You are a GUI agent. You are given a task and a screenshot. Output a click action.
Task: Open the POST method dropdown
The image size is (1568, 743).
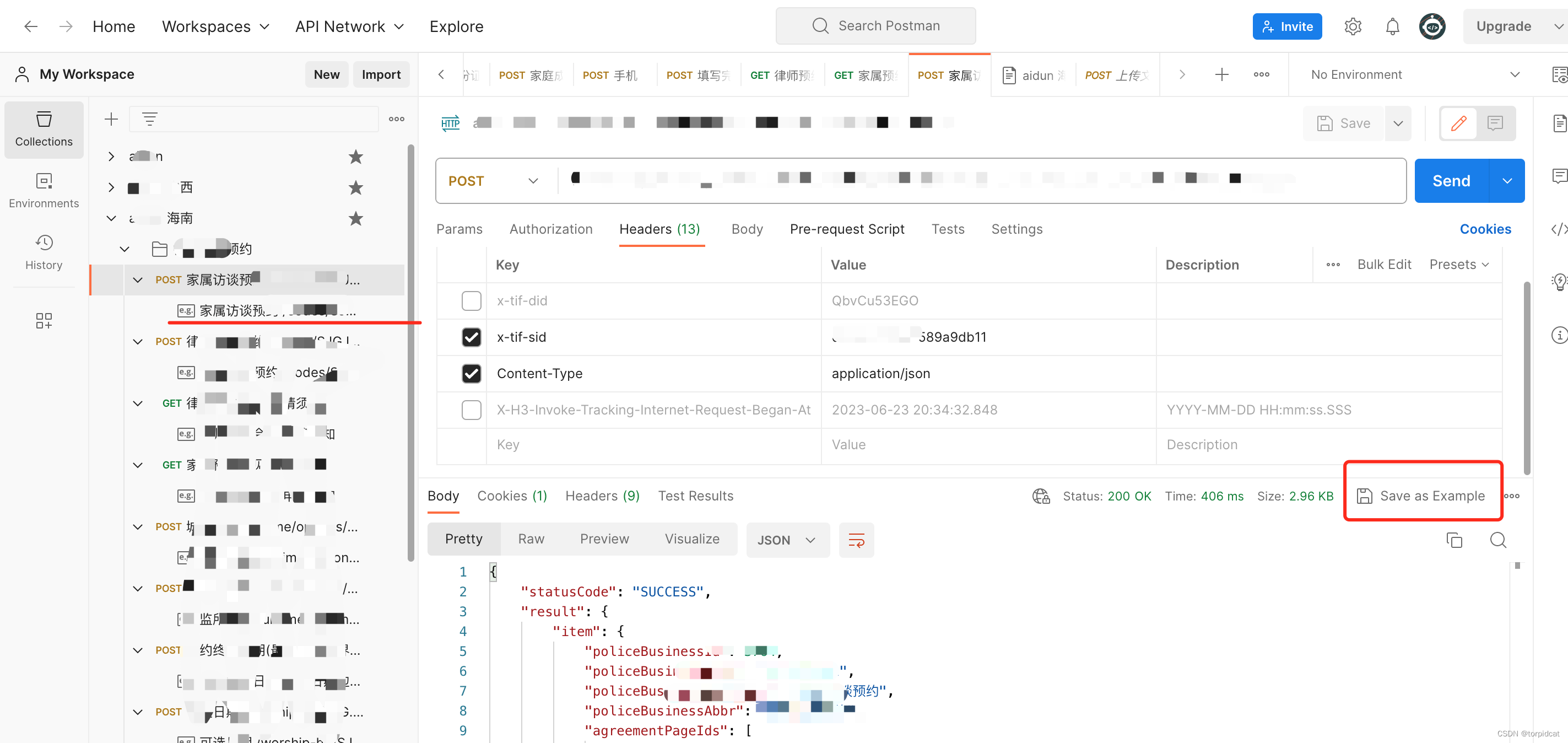493,181
